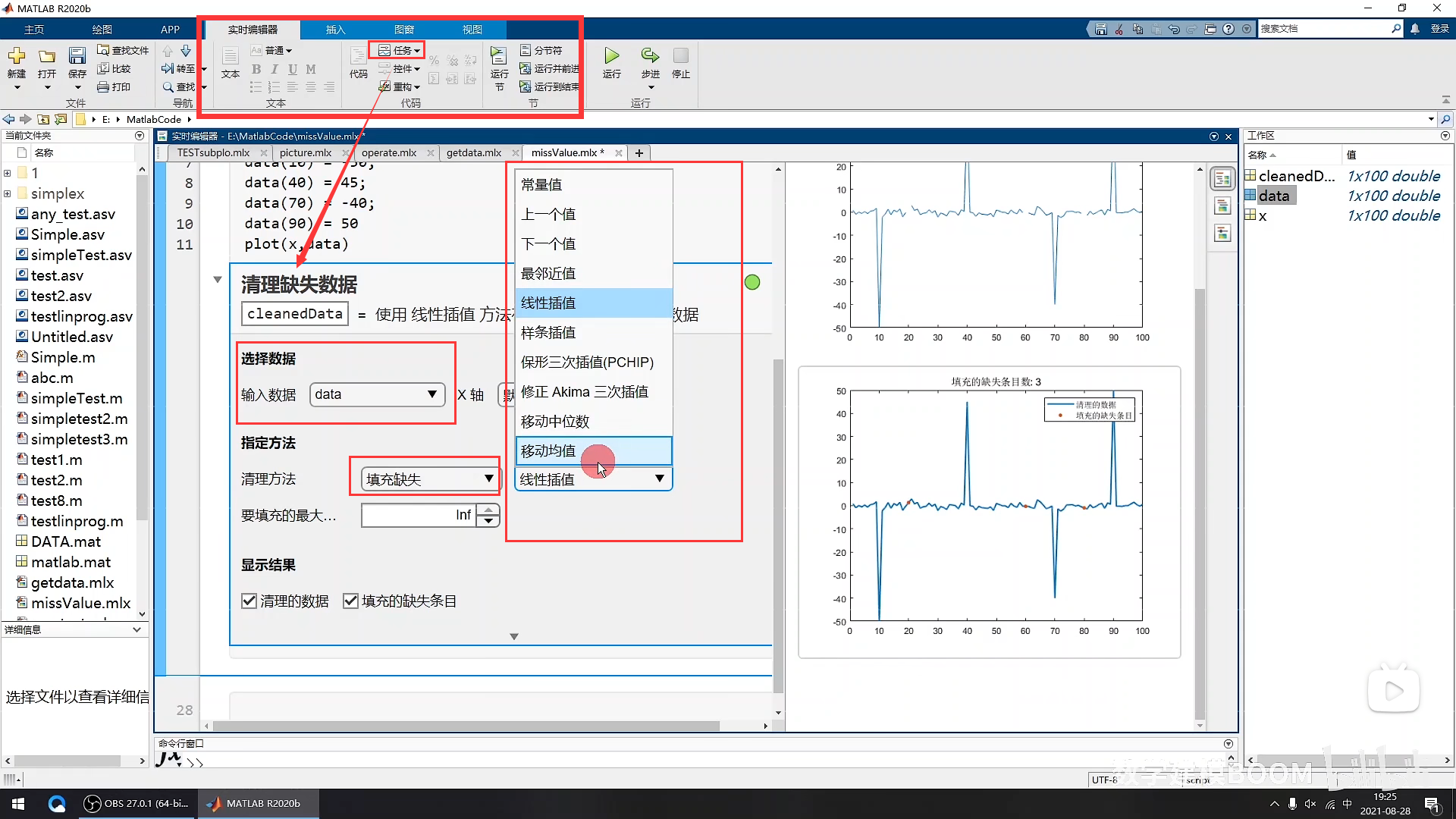Open the 控件 (Control) dropdown
The width and height of the screenshot is (1456, 819).
[399, 68]
